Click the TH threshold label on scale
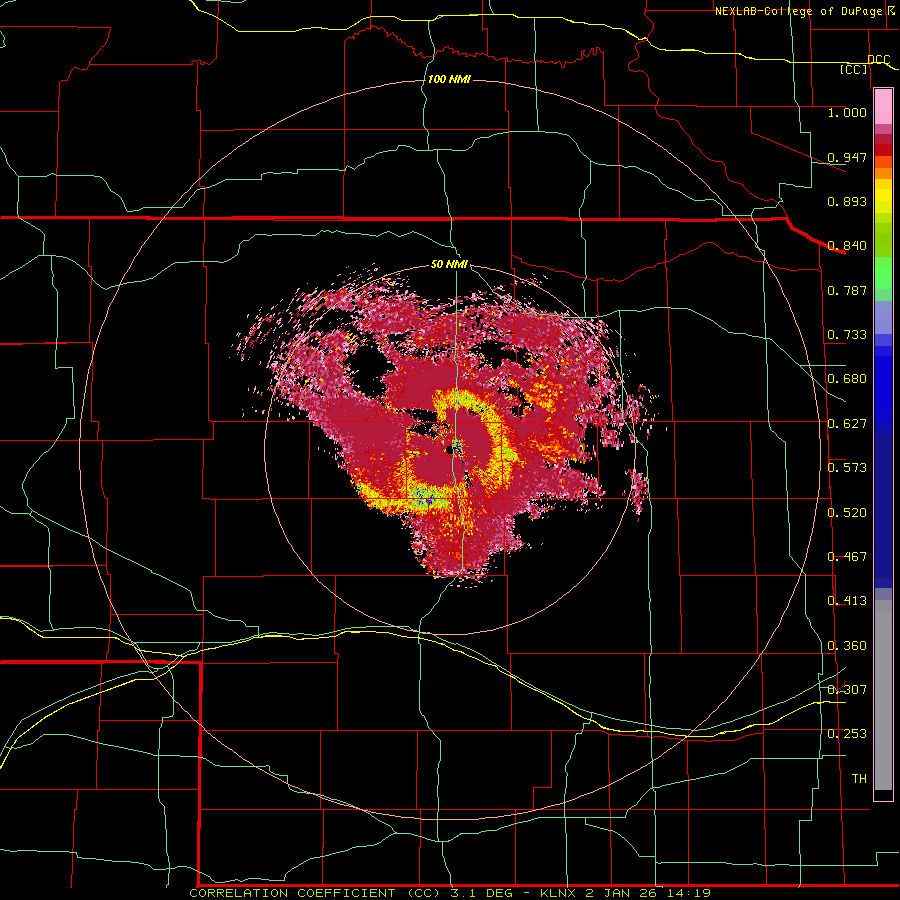 click(859, 779)
